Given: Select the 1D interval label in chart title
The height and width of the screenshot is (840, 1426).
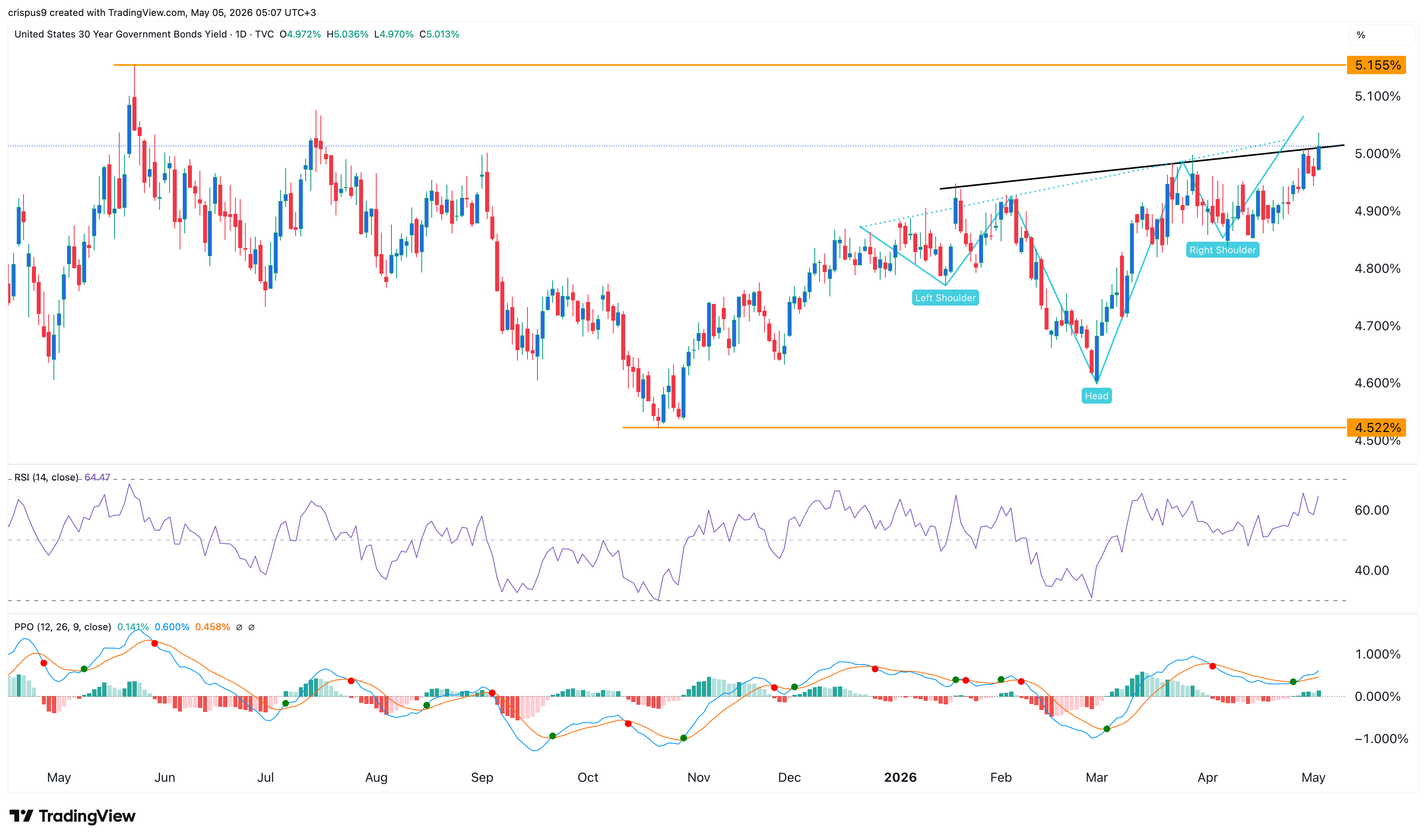Looking at the screenshot, I should coord(241,34).
